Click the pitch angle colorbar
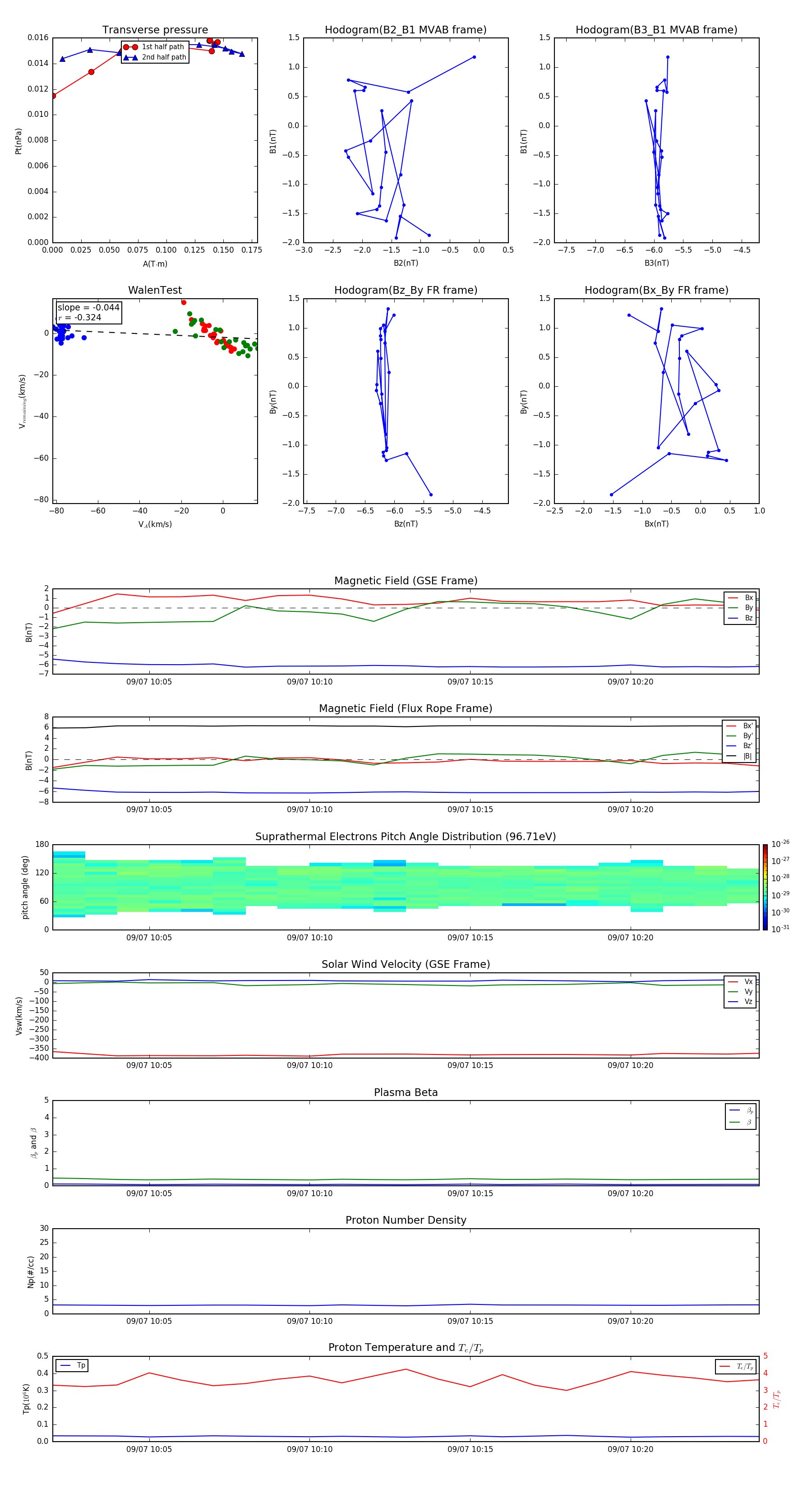This screenshot has height=1489, width=812. (x=765, y=887)
